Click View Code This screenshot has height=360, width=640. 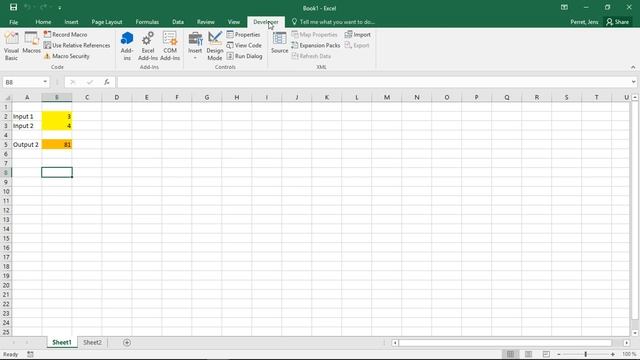[x=244, y=45]
